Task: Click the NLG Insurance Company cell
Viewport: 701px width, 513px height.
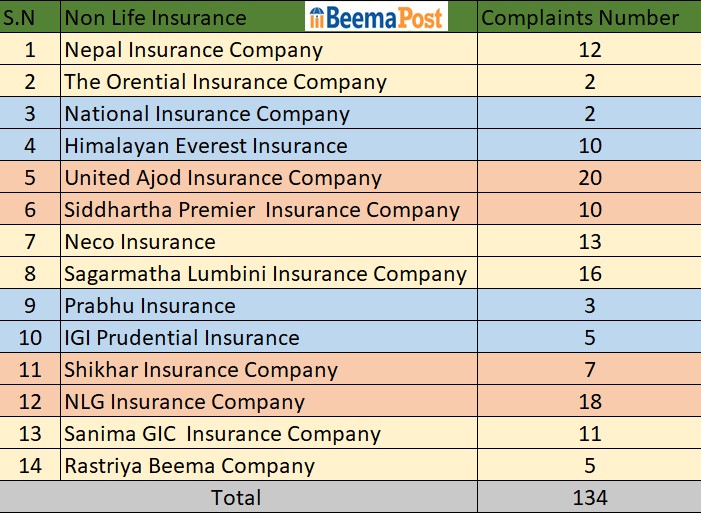Action: (184, 402)
